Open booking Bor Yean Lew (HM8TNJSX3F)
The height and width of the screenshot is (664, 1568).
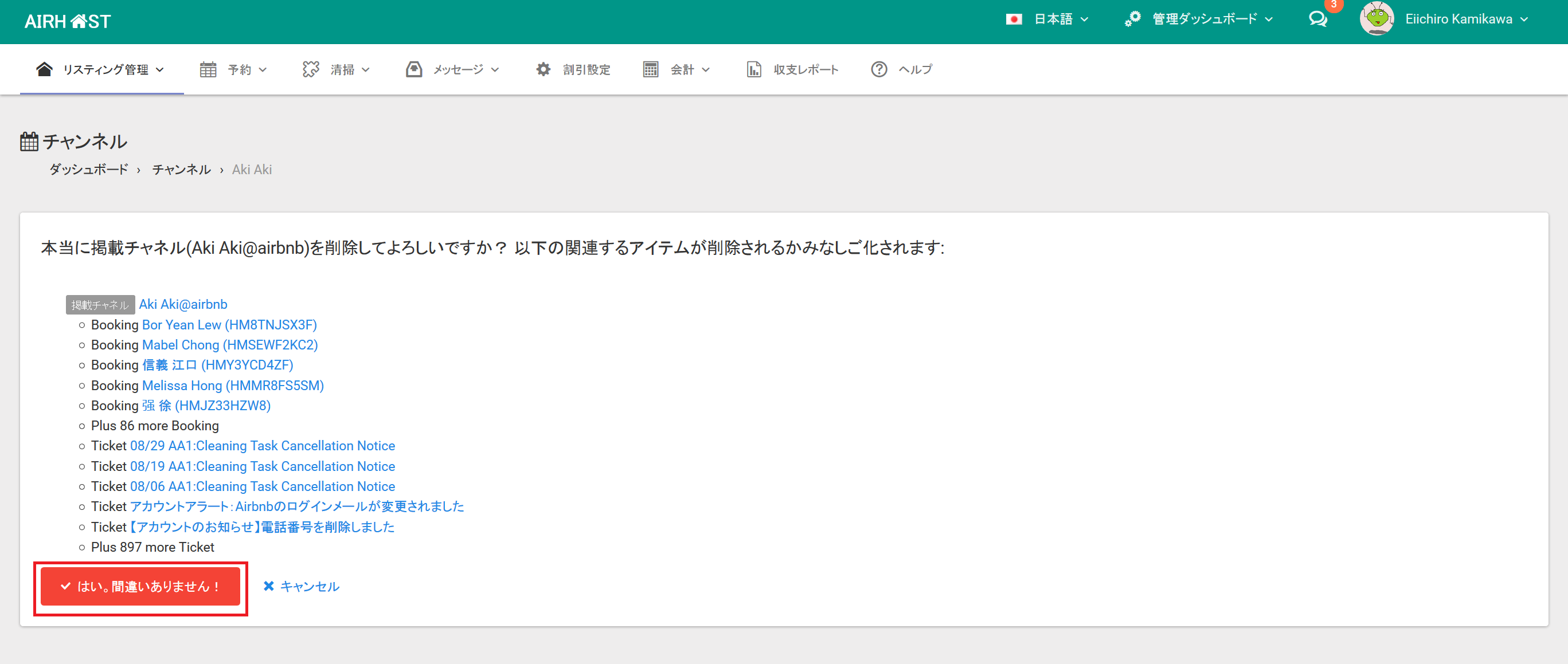229,325
